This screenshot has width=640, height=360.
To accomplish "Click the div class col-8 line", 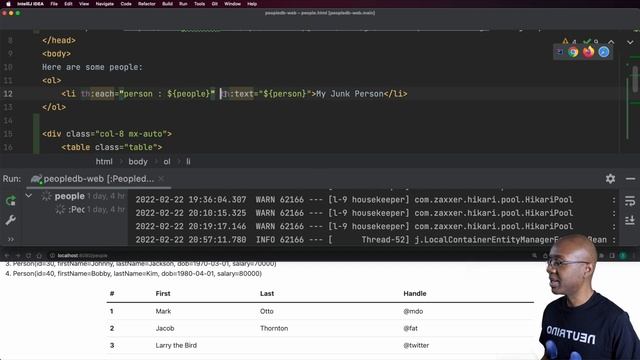I will click(107, 134).
